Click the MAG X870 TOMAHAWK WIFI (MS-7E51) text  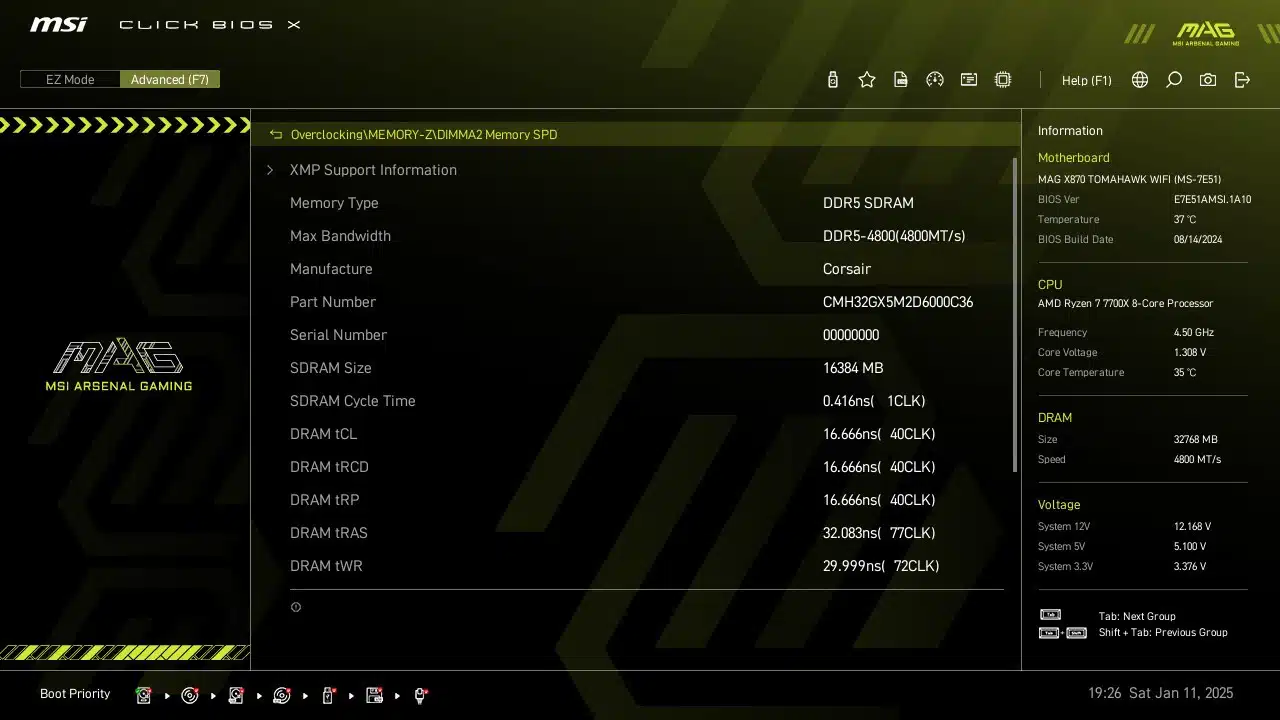coord(1129,180)
